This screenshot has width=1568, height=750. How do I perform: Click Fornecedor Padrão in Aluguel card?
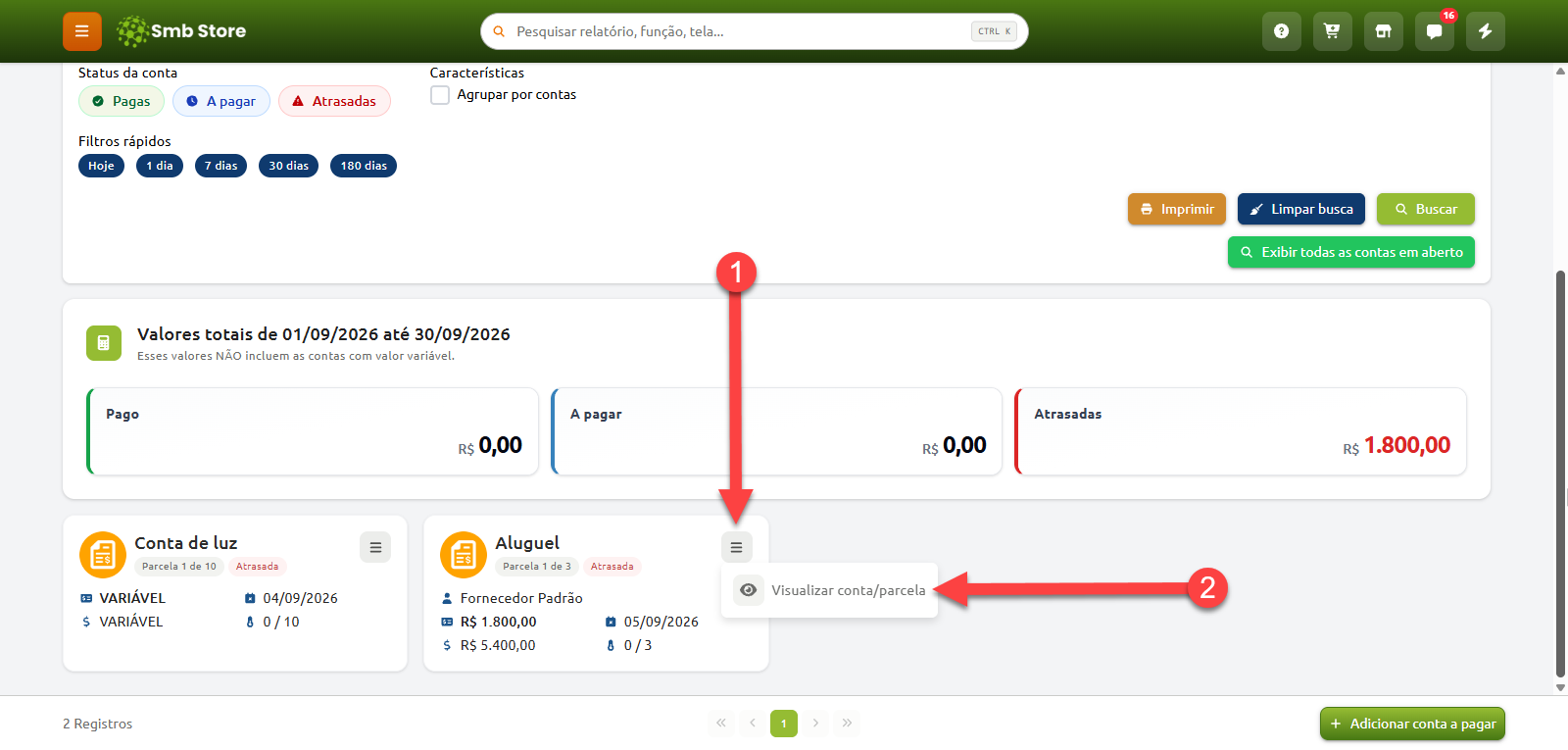(x=521, y=598)
